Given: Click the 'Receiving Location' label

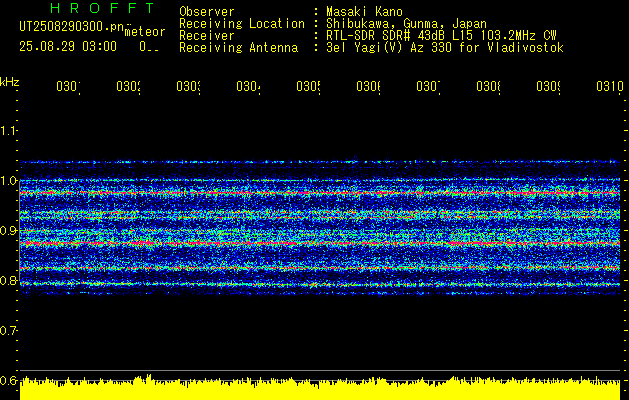Looking at the screenshot, I should (x=242, y=24).
